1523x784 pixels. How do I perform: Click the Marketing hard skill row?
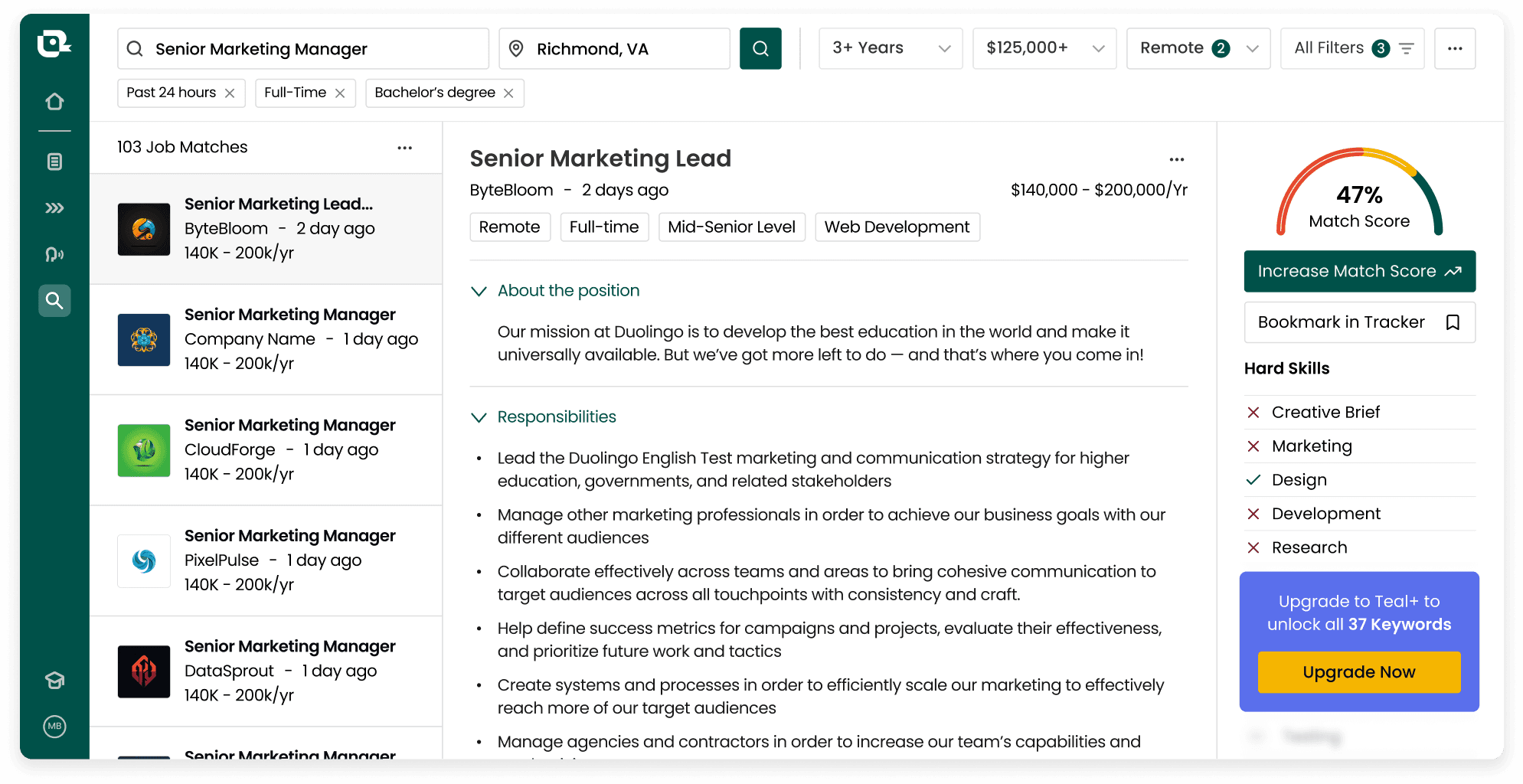click(x=1360, y=446)
